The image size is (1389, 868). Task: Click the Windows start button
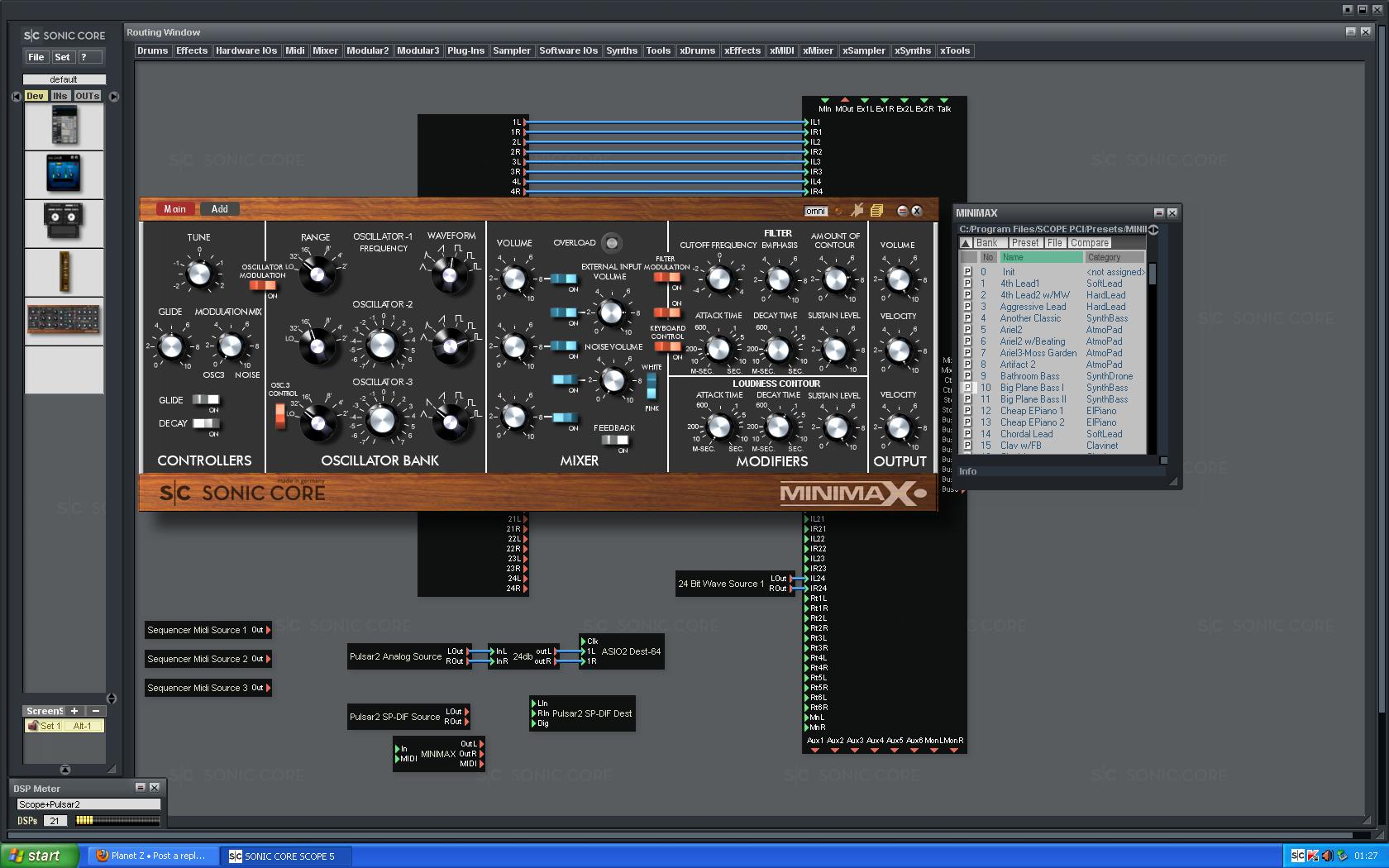(x=40, y=856)
